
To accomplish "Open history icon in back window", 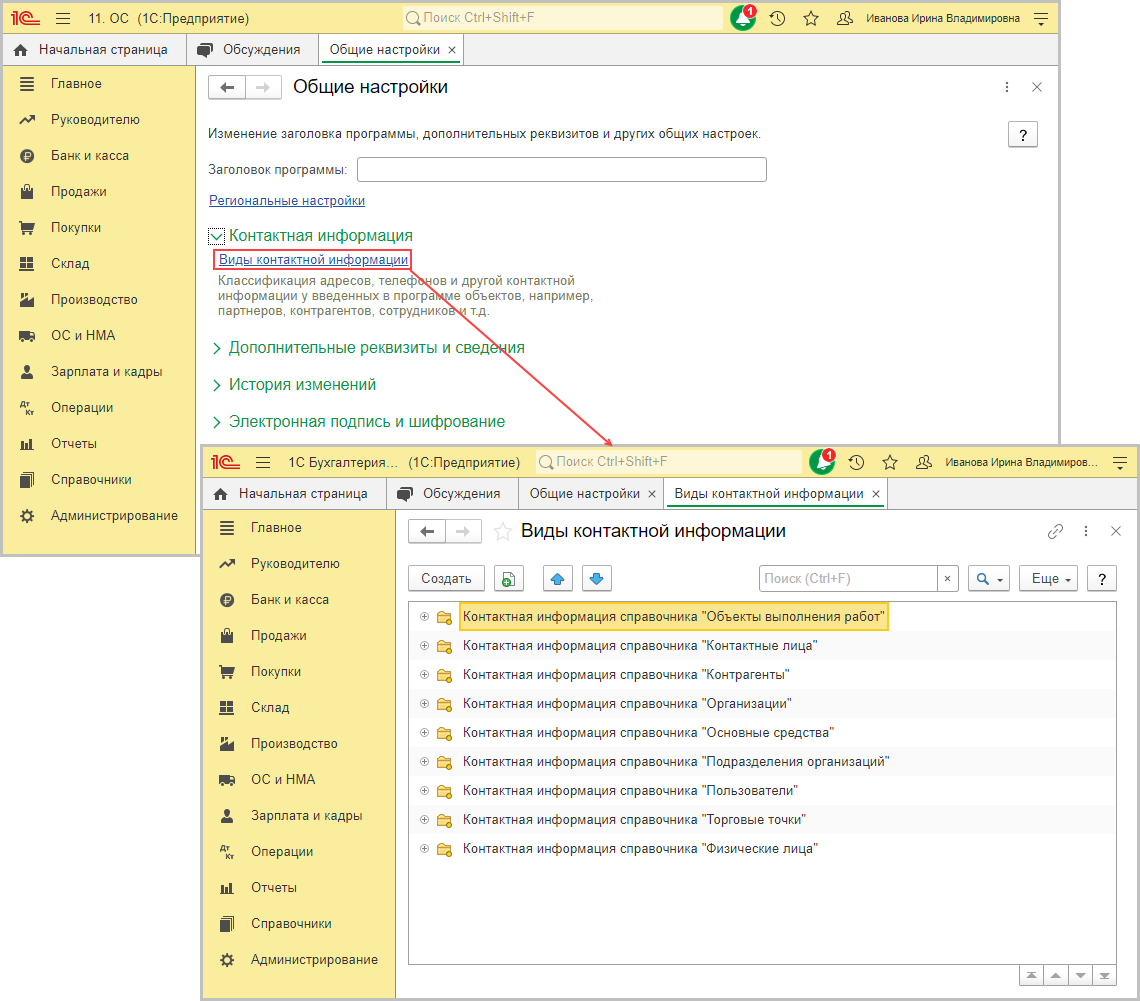I will coord(777,18).
